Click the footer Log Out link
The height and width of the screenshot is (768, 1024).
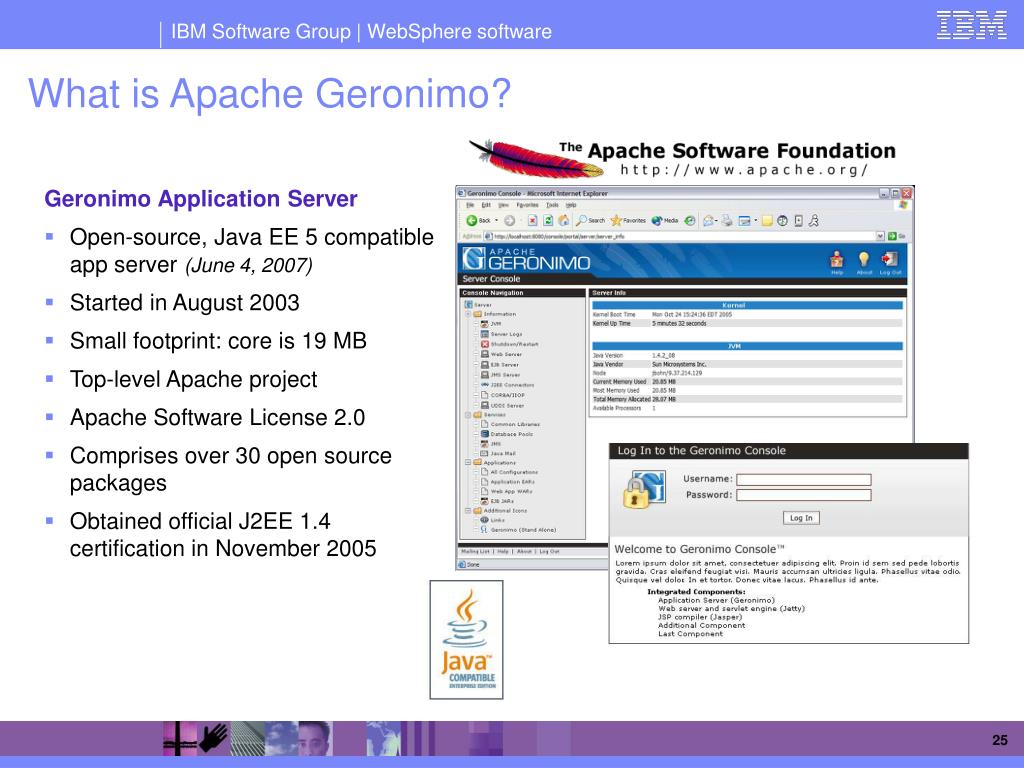(x=549, y=551)
